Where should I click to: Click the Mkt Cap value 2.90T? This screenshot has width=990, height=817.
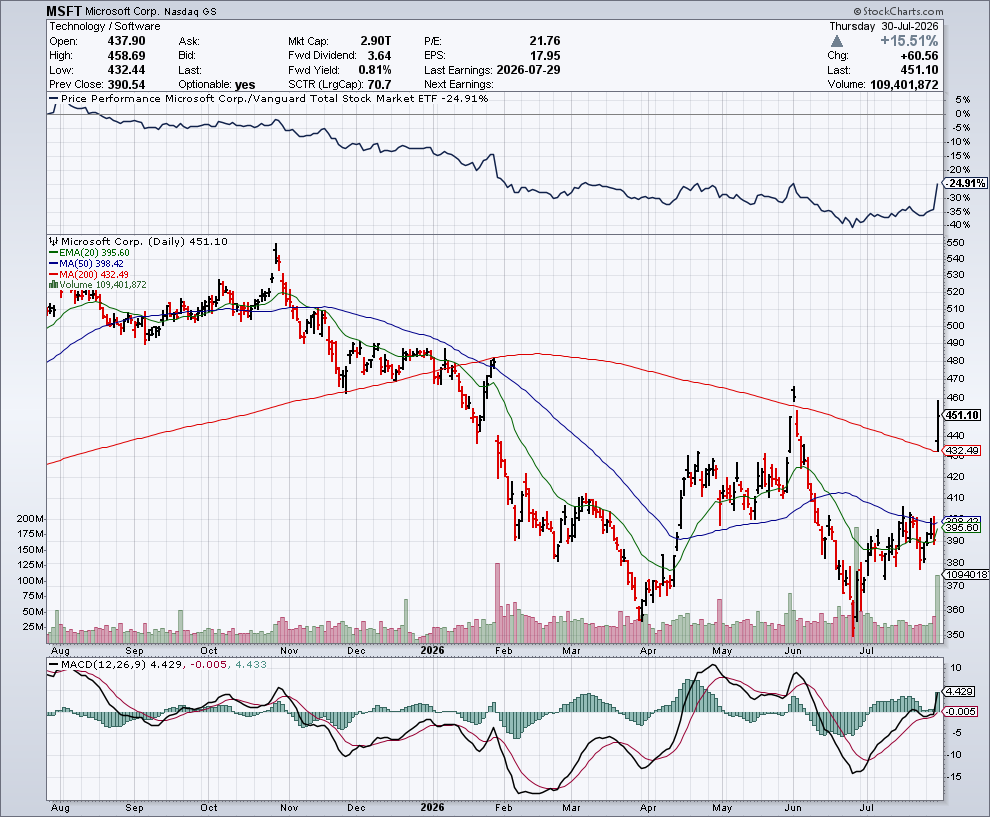(376, 41)
